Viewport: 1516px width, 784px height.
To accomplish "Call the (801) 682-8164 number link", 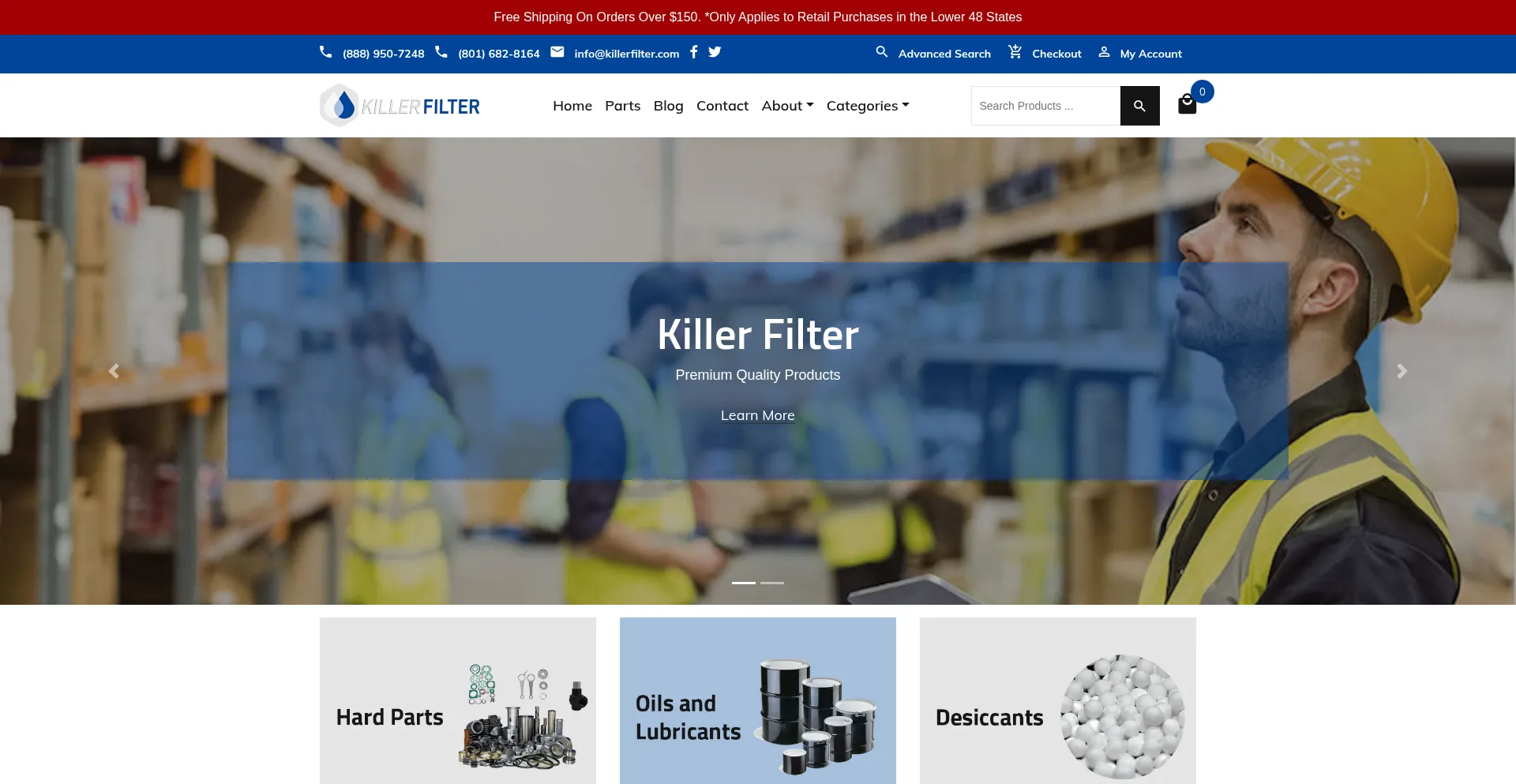I will pos(499,54).
